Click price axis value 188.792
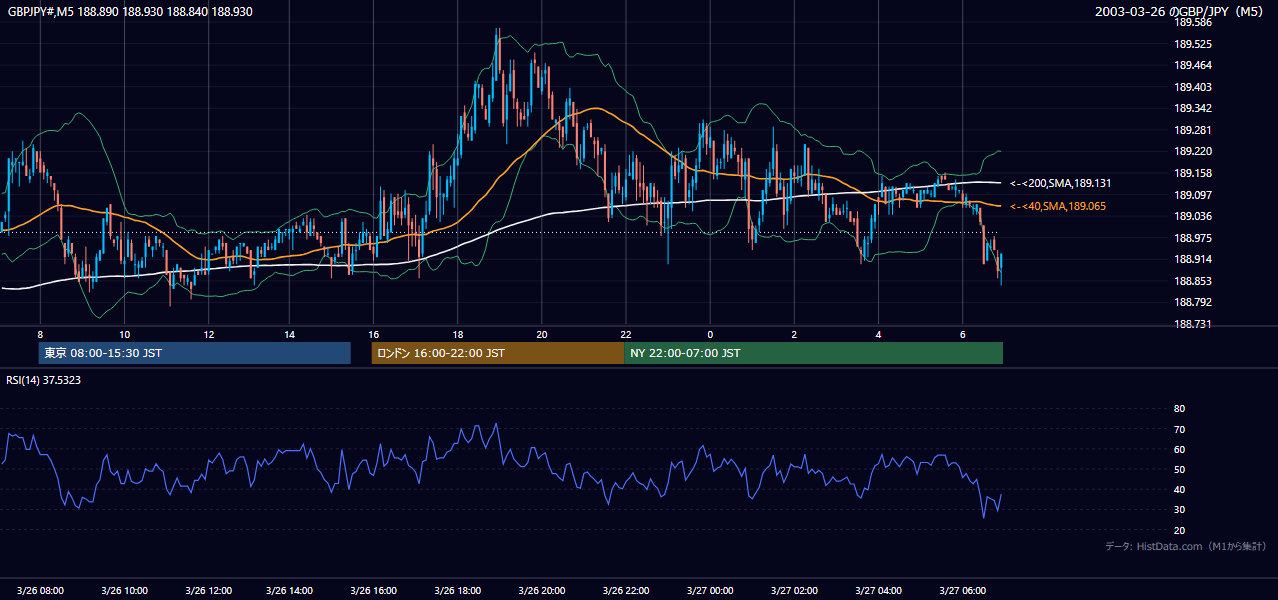This screenshot has width=1278, height=600. click(1192, 302)
